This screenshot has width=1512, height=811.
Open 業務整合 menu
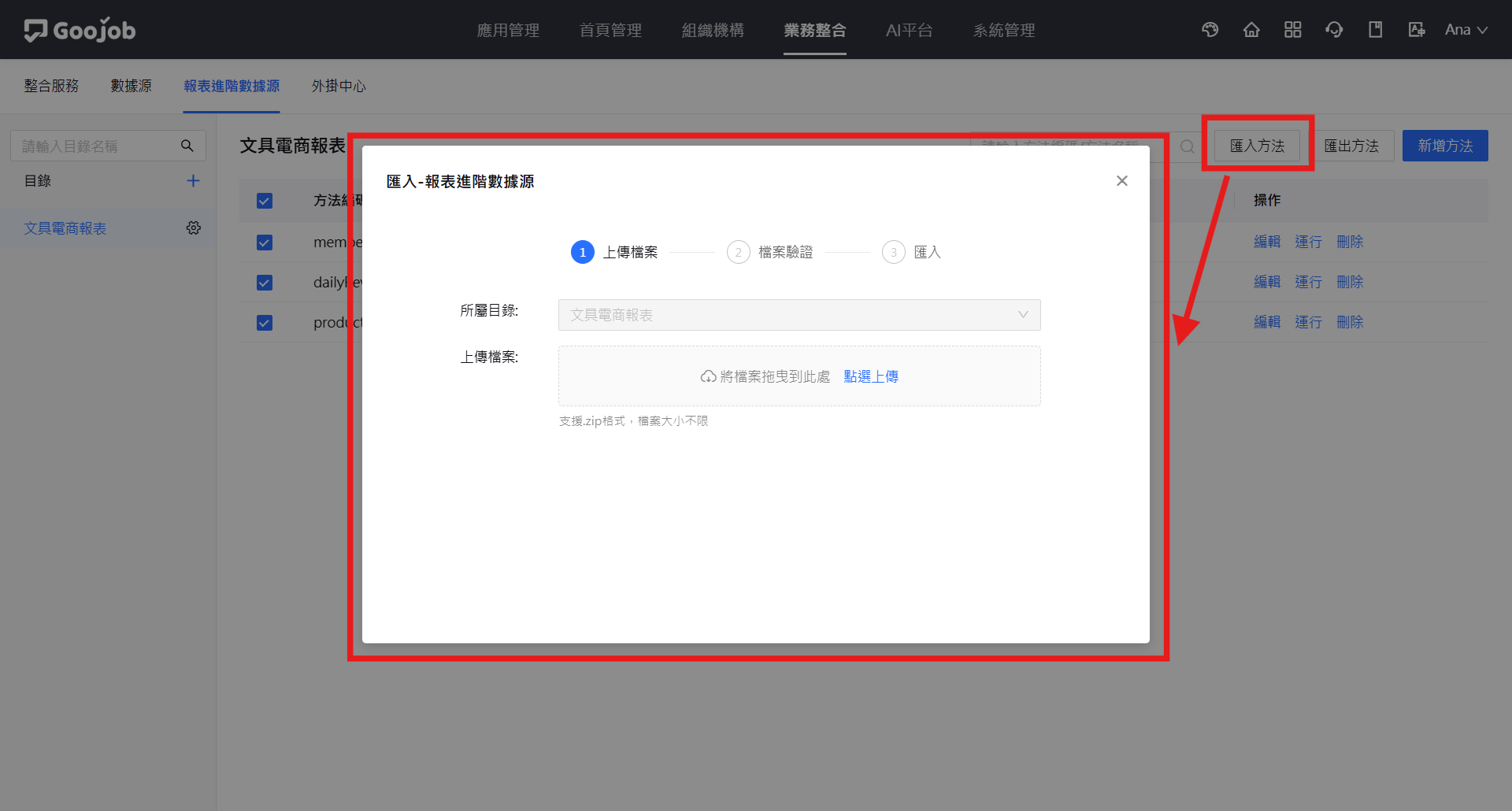click(815, 30)
